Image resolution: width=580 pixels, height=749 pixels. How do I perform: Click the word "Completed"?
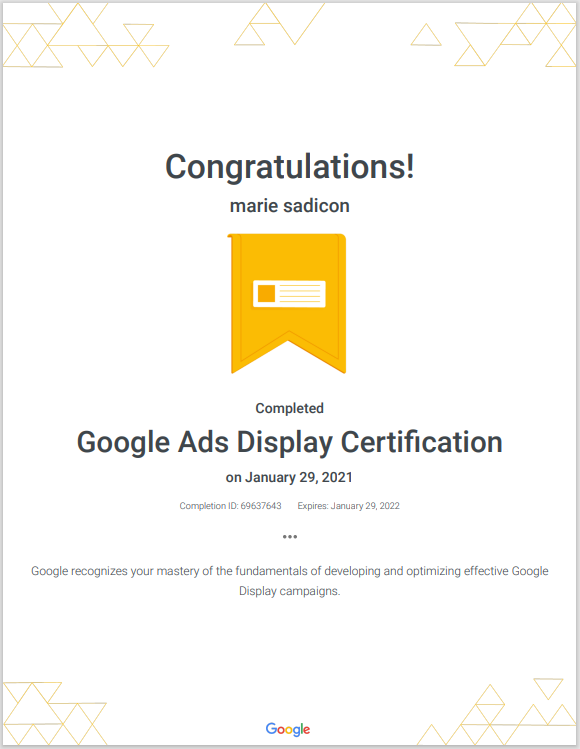[290, 408]
